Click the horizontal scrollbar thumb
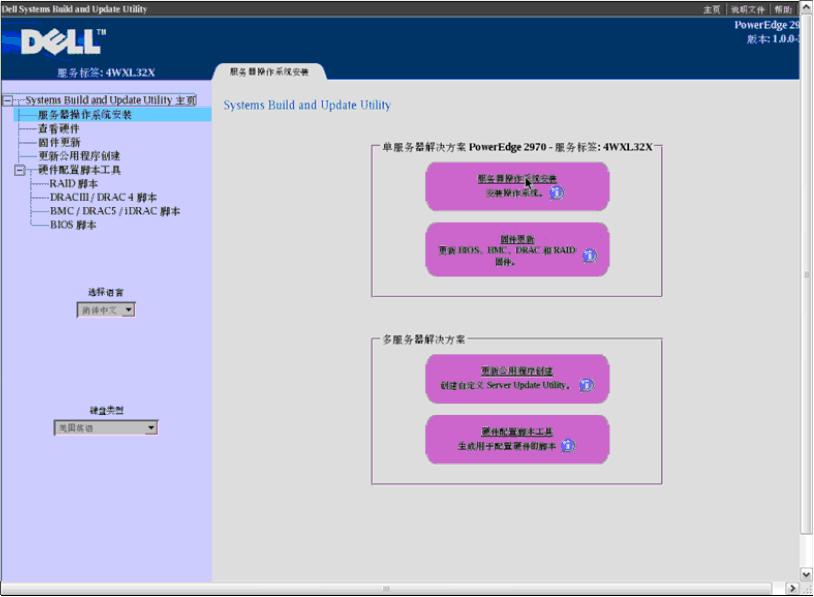 tap(386, 588)
